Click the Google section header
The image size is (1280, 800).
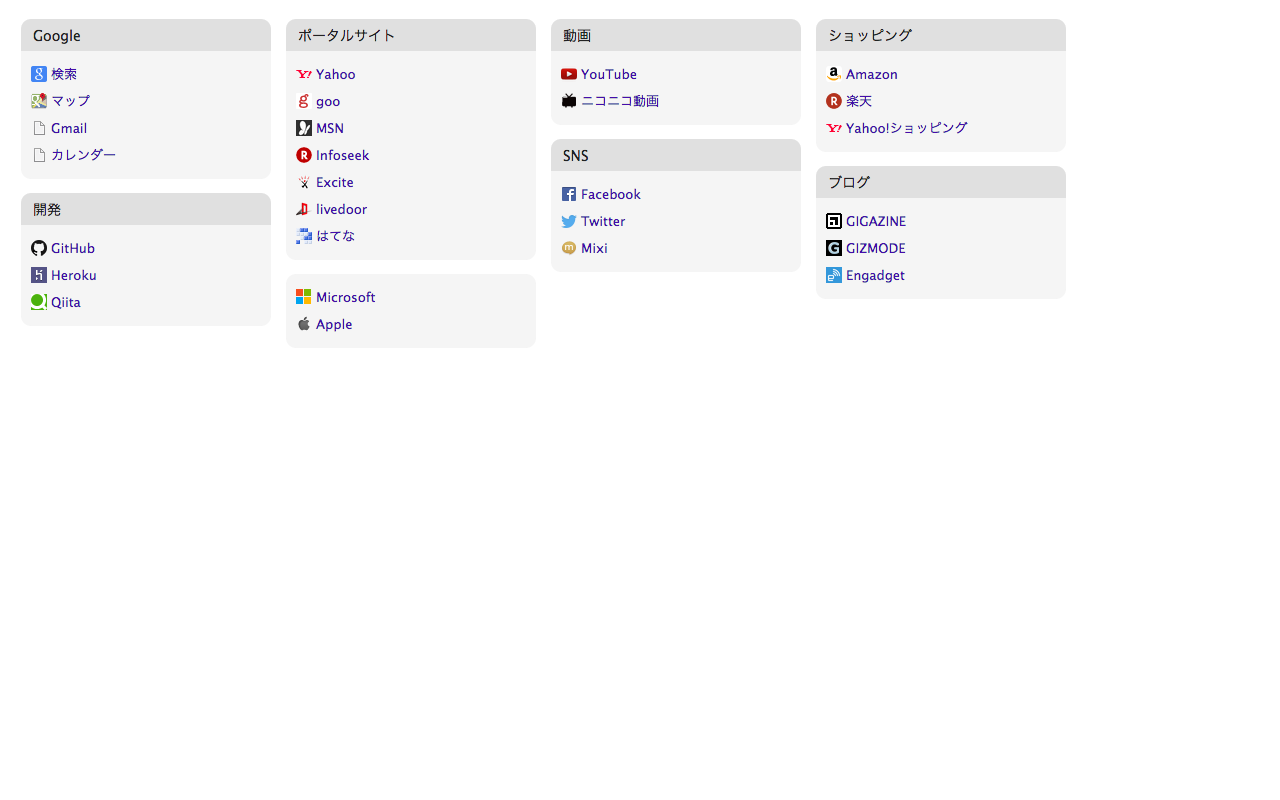click(x=146, y=35)
